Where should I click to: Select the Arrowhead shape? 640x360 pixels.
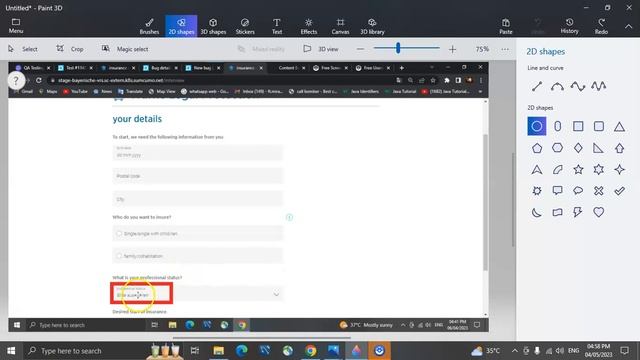(537, 169)
